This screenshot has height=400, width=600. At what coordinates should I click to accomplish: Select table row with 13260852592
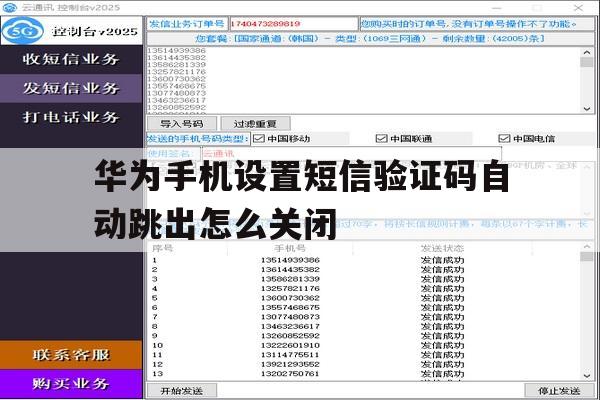coord(364,336)
